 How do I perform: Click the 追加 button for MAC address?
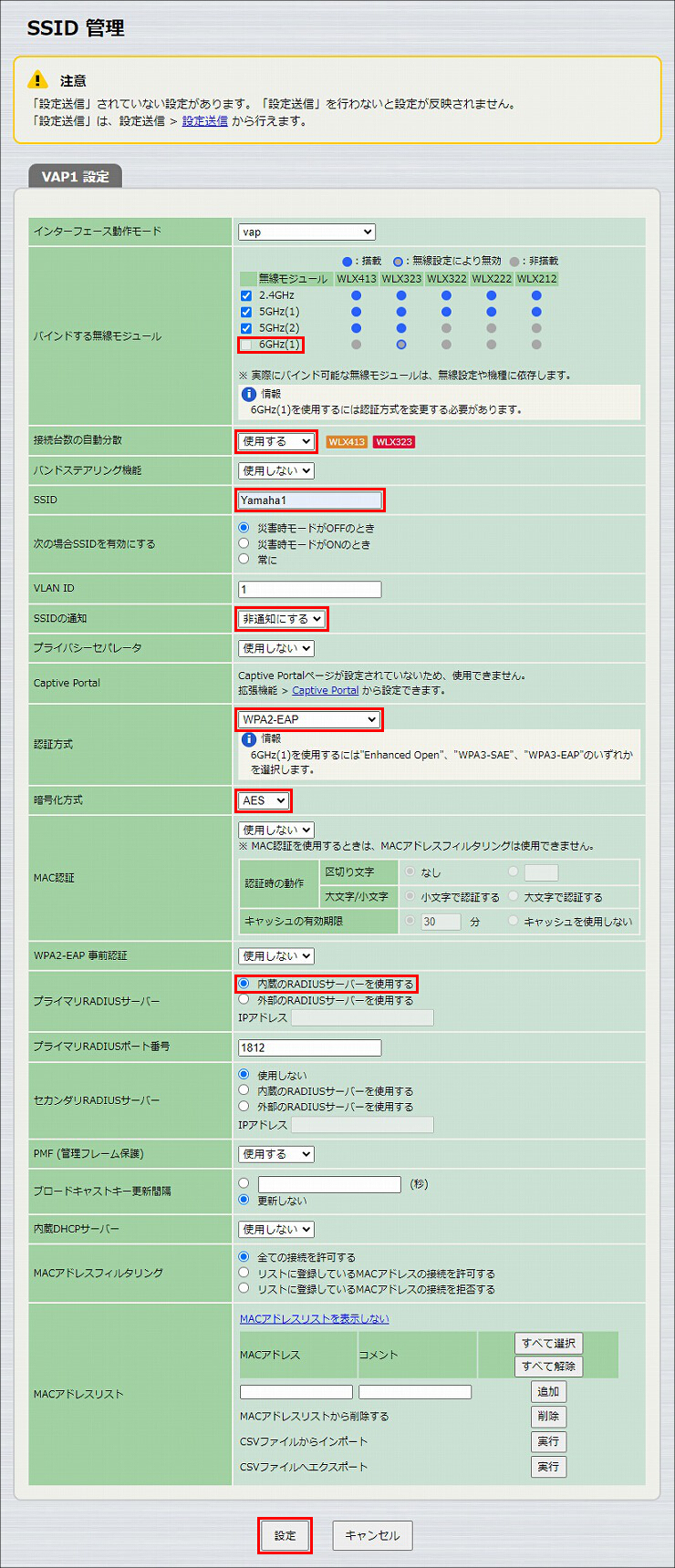click(548, 1391)
